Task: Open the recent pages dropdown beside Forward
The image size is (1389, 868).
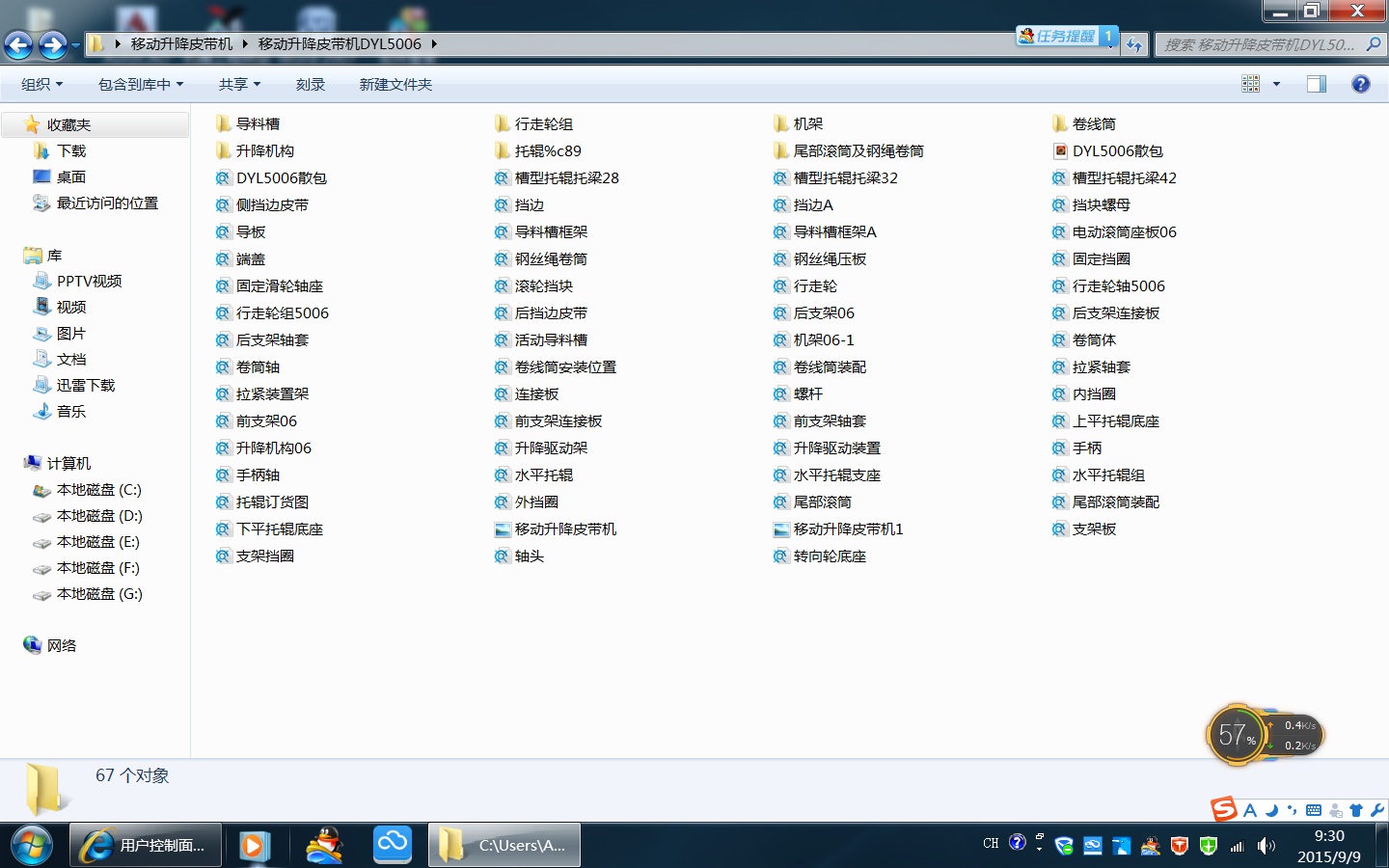Action: click(75, 44)
